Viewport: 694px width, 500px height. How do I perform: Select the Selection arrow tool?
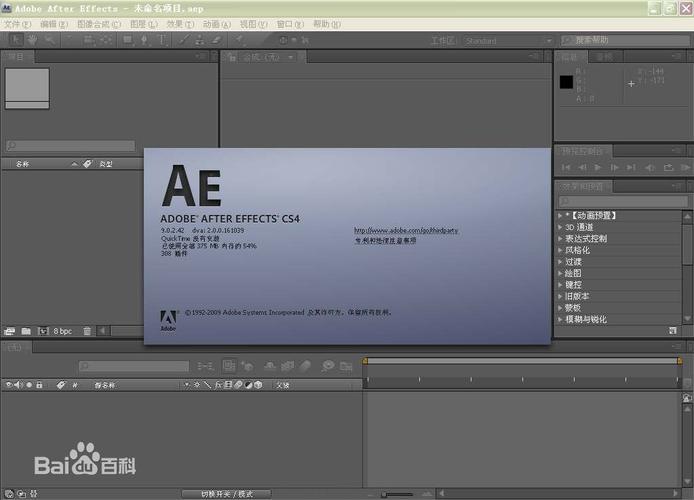16,40
